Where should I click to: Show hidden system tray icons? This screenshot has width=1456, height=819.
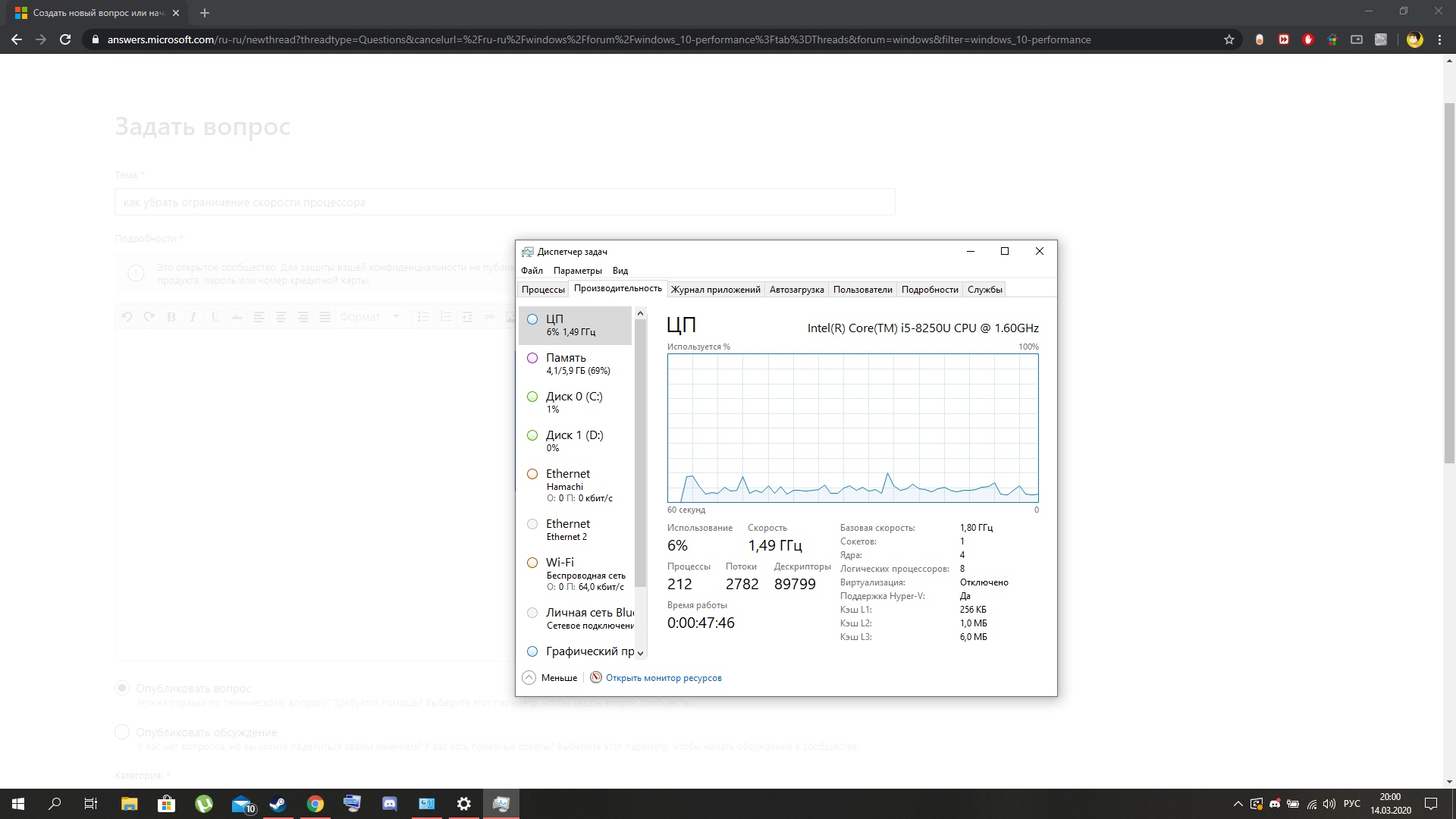pyautogui.click(x=1238, y=804)
